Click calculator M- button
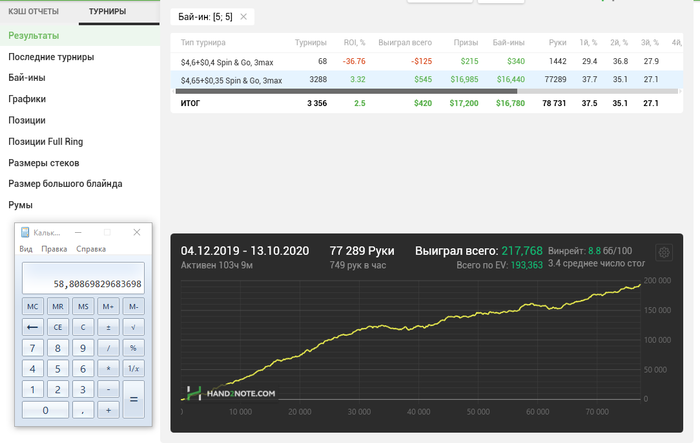 [x=133, y=306]
